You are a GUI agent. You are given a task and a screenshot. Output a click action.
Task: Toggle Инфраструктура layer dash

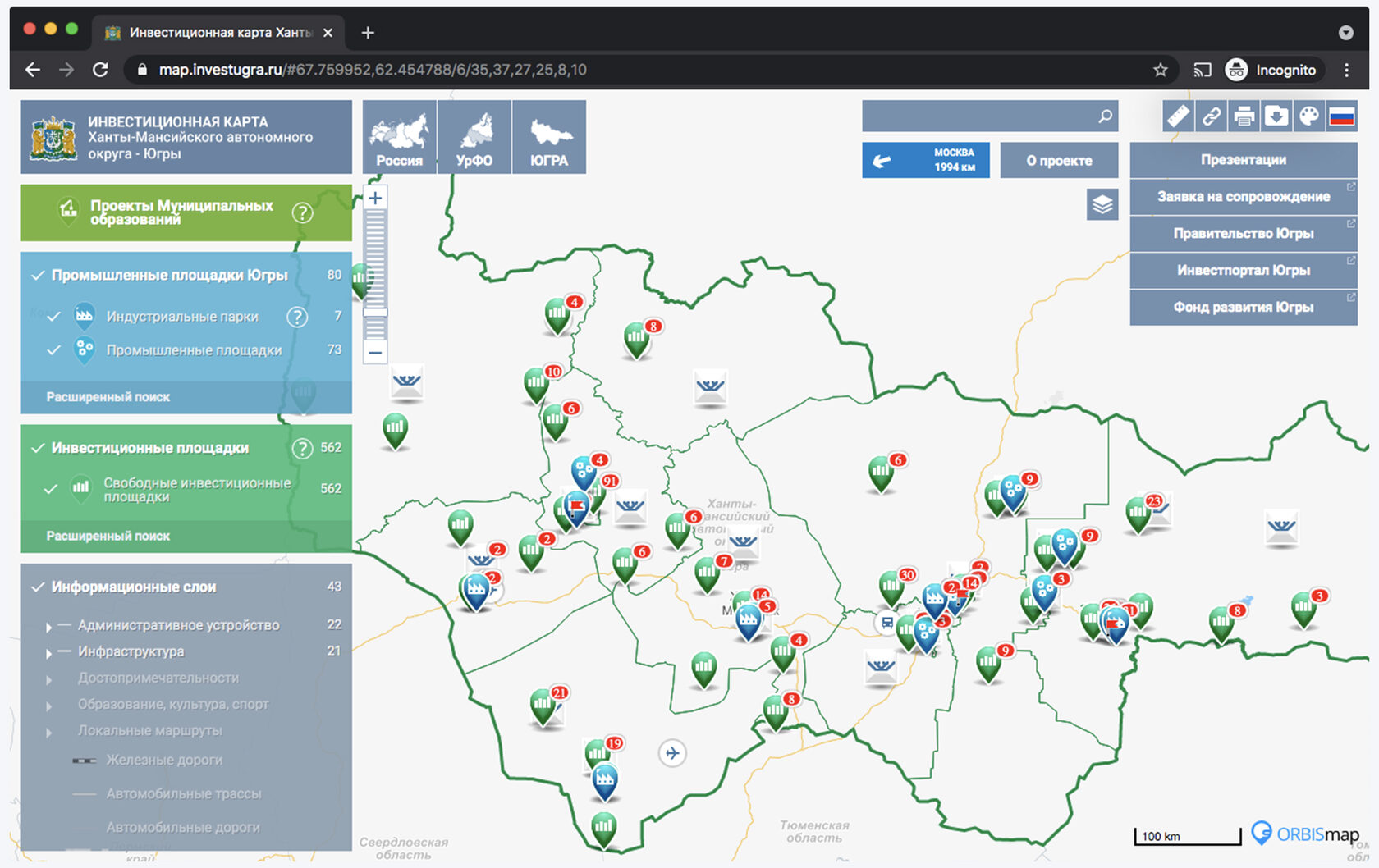[x=64, y=651]
